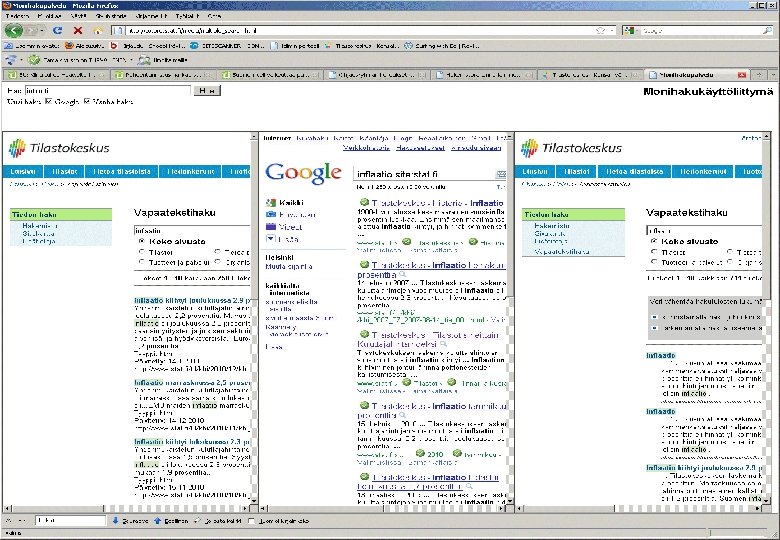The image size is (780, 540).
Task: Select Tilastot radio in right frame
Action: tap(654, 252)
